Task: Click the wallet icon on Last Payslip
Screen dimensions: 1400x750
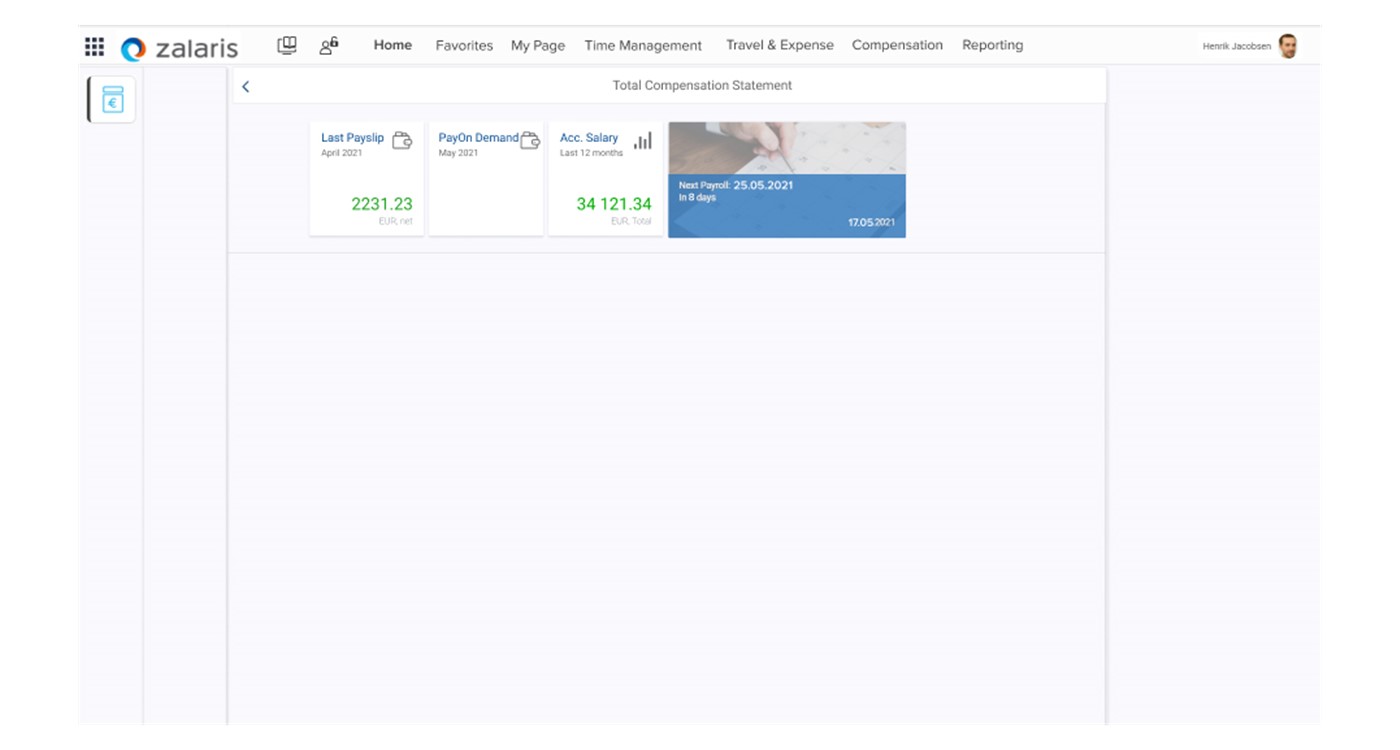Action: [402, 141]
